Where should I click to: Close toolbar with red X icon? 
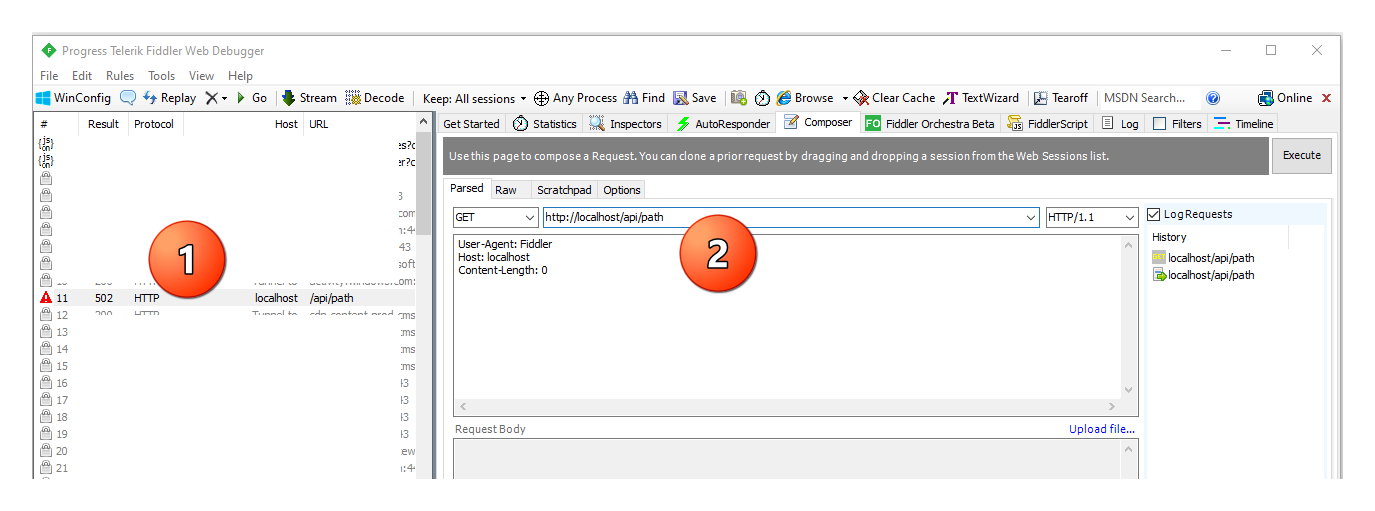(x=1327, y=98)
